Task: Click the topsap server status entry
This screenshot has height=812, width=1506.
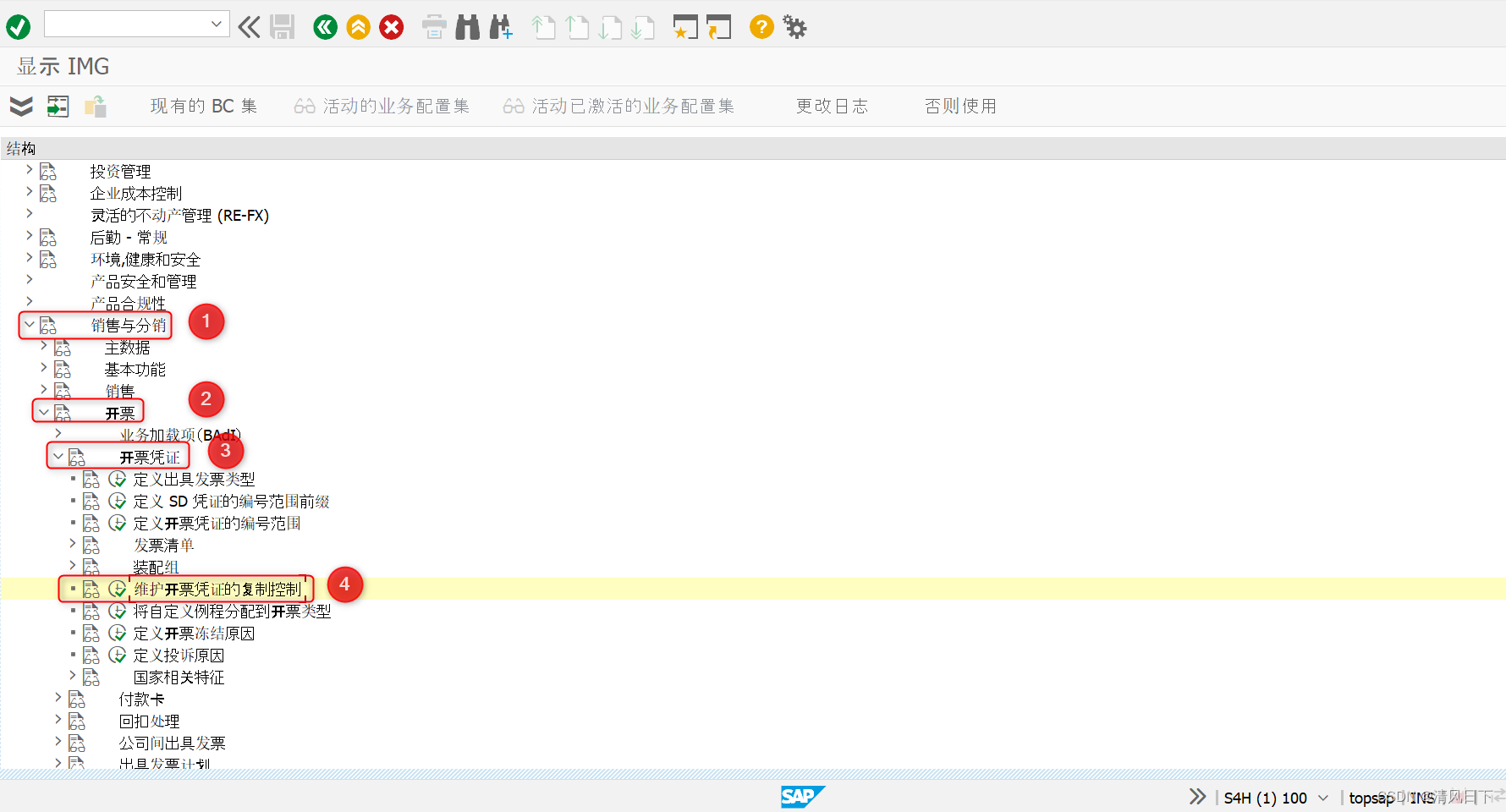Action: click(1371, 798)
